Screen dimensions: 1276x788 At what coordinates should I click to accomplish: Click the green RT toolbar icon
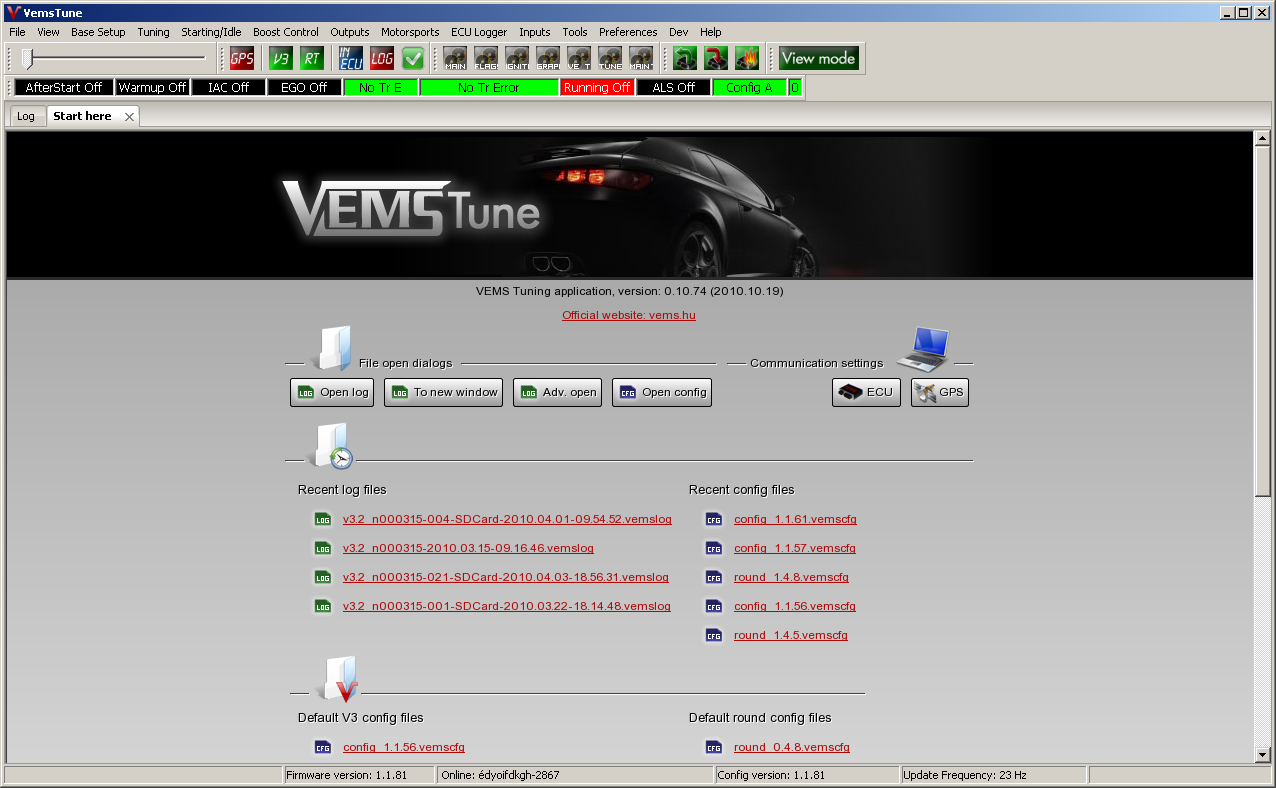click(x=312, y=58)
